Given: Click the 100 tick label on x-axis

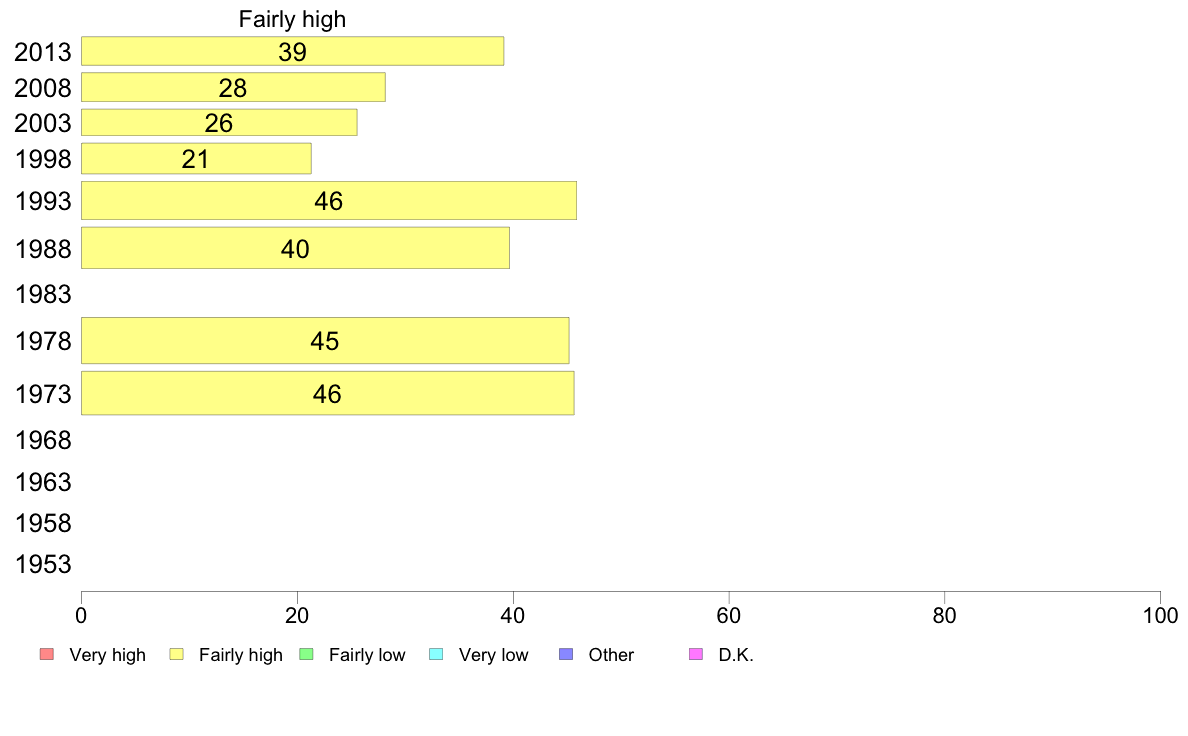Looking at the screenshot, I should (1160, 615).
